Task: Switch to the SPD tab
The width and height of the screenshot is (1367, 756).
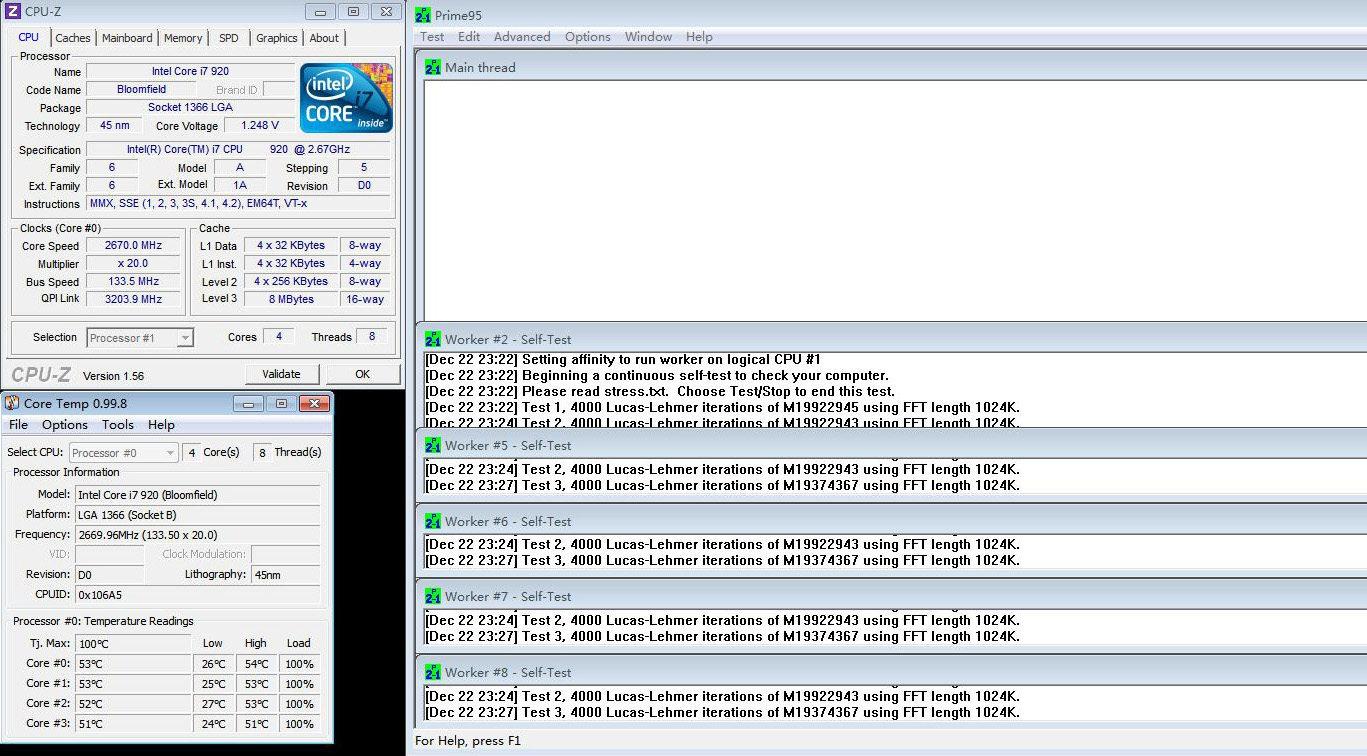Action: [x=229, y=38]
